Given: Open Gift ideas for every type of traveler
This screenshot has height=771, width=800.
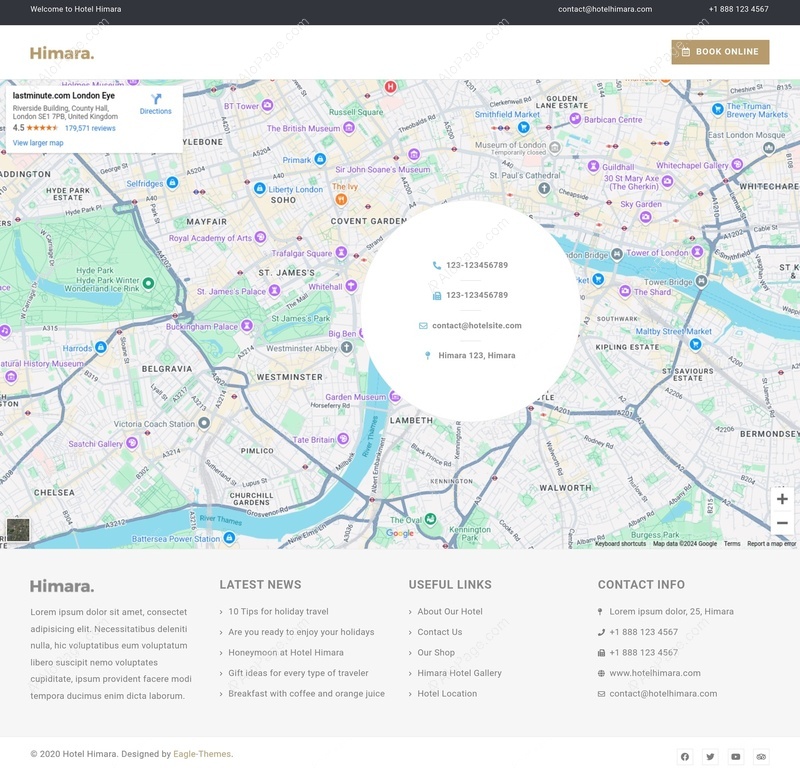Looking at the screenshot, I should coord(298,673).
